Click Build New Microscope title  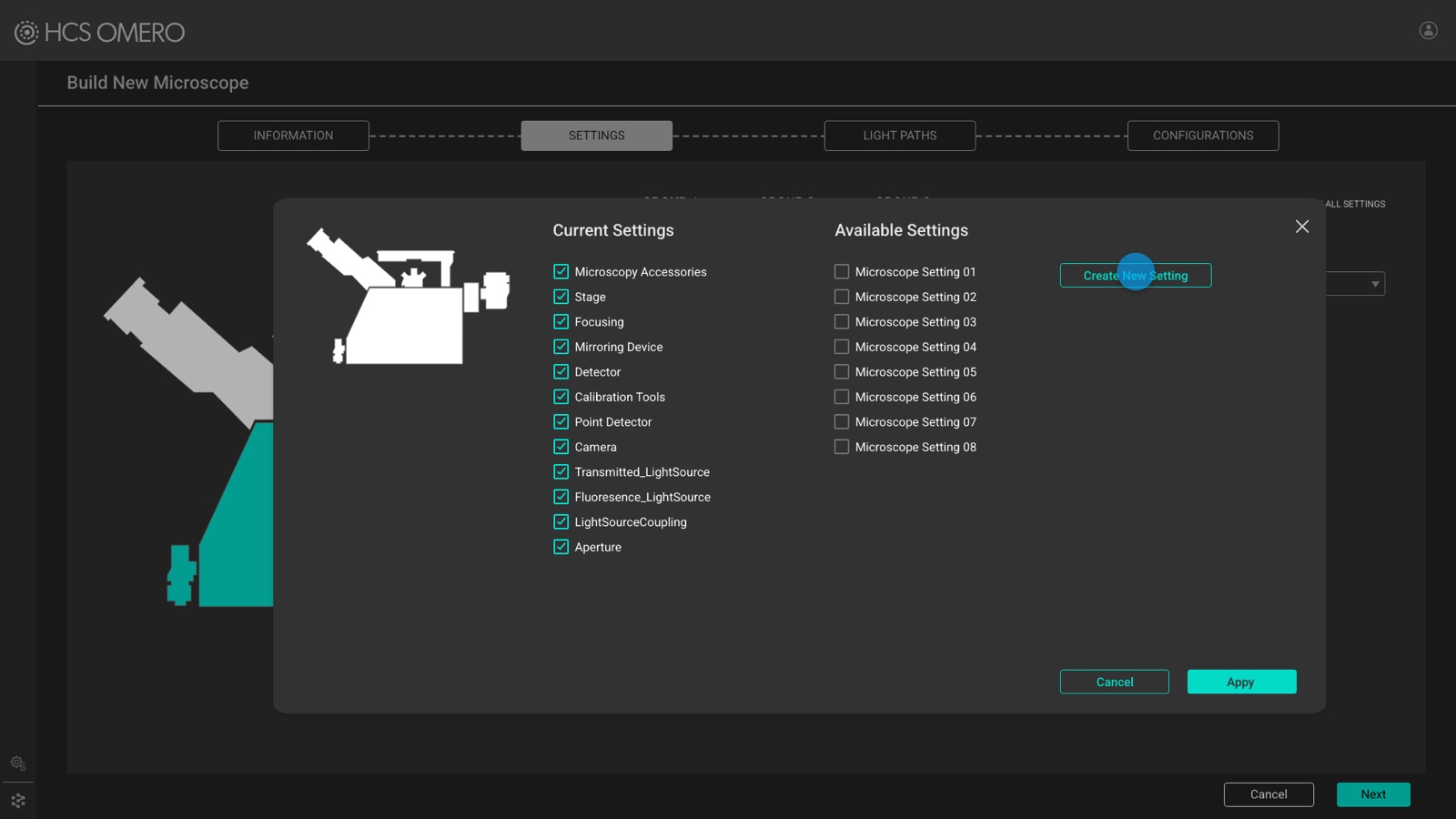157,83
